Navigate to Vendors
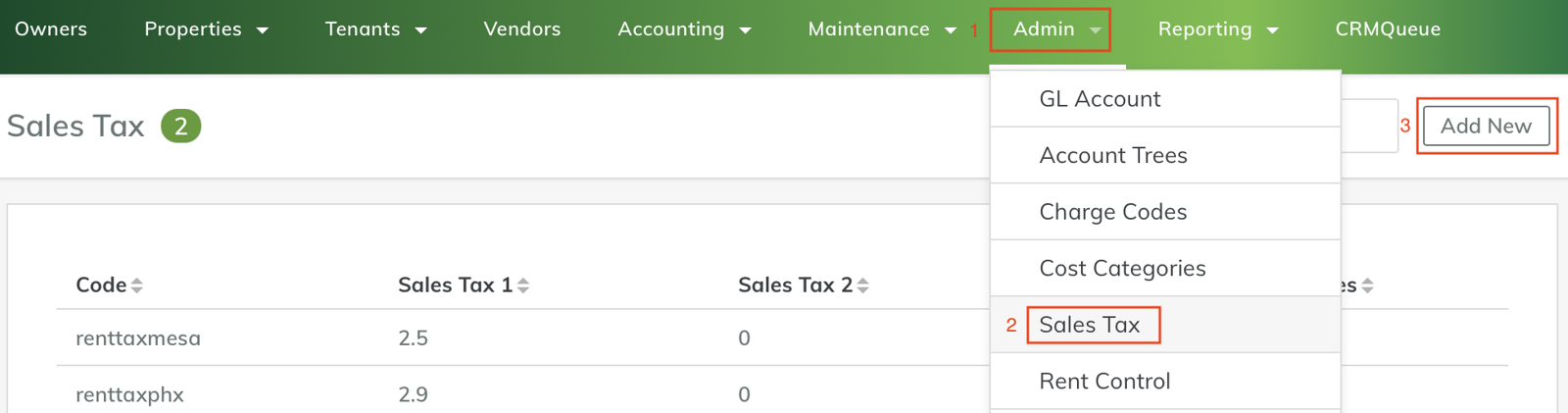The height and width of the screenshot is (413, 1568). click(x=521, y=29)
